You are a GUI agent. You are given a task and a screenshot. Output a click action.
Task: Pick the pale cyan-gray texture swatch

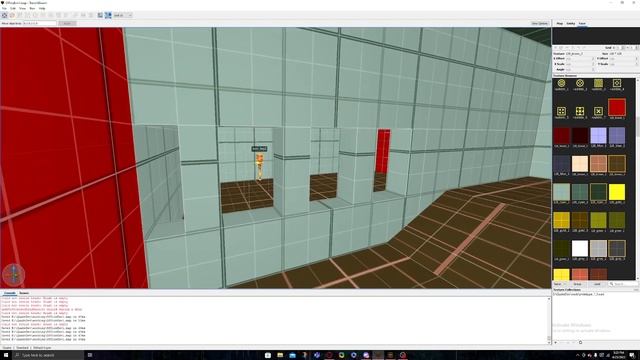(x=562, y=192)
